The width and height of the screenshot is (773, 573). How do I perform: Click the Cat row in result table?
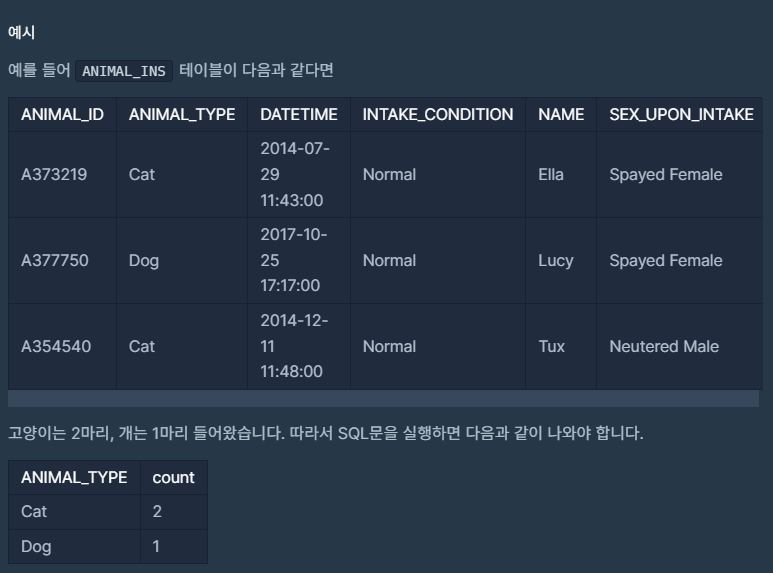click(108, 512)
